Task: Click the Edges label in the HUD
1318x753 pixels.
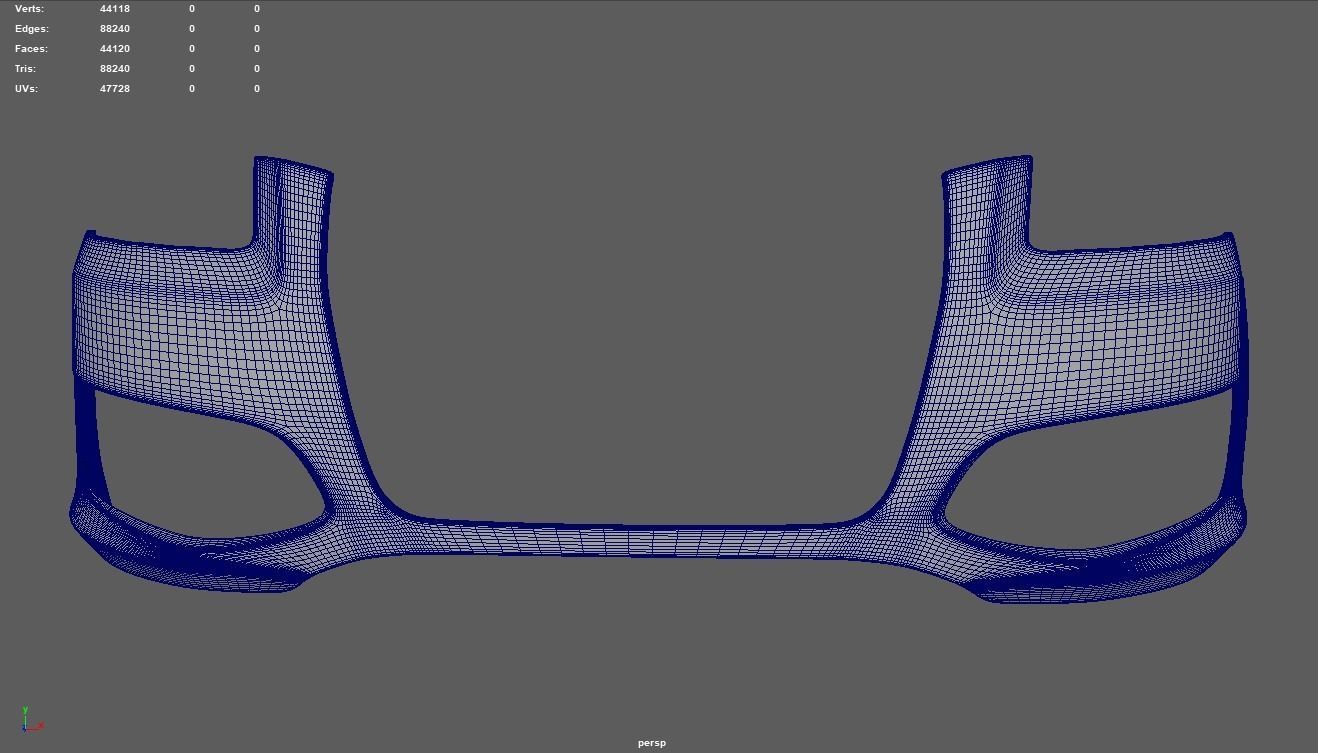Action: point(32,28)
